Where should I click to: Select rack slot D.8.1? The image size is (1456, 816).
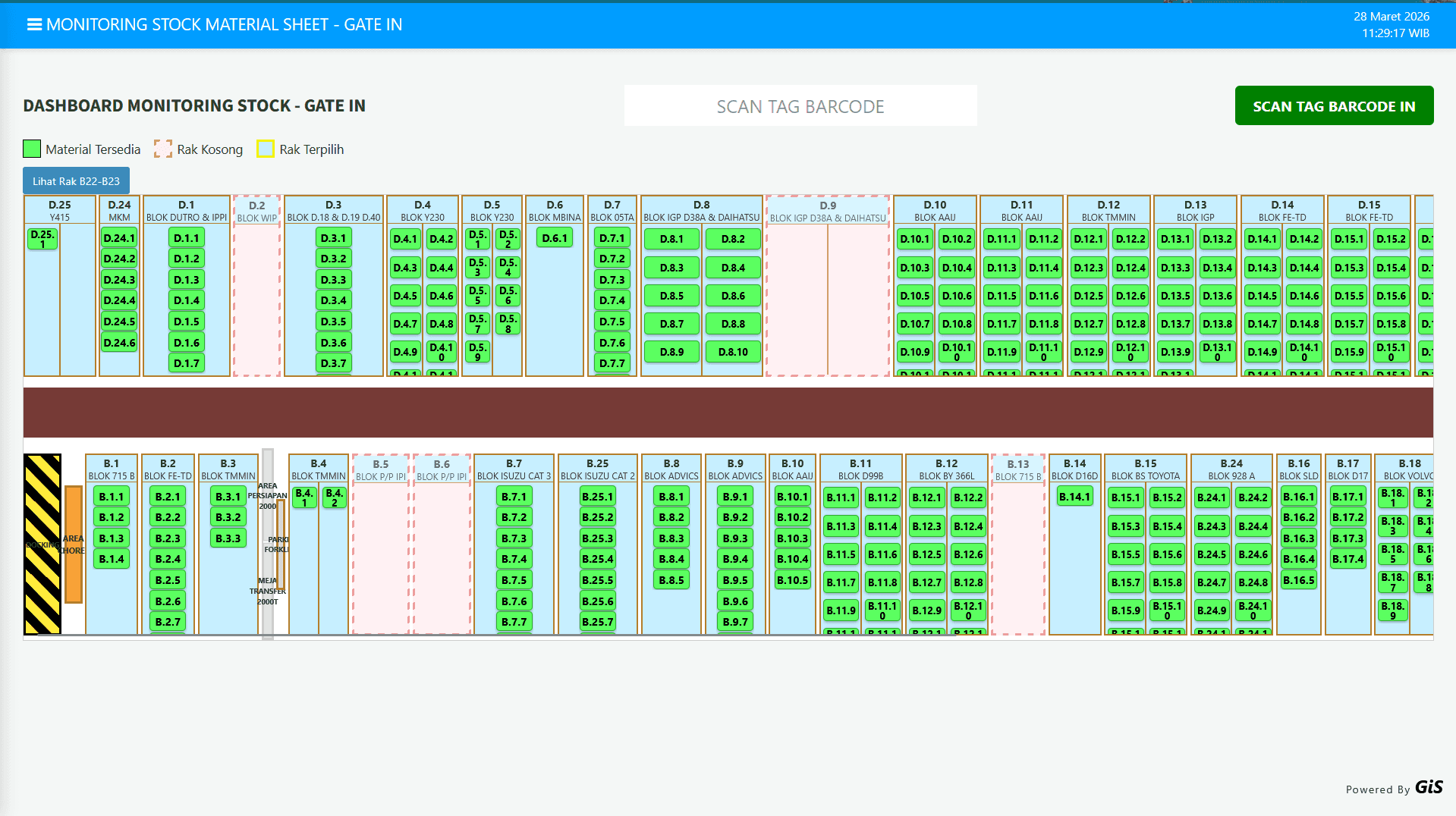671,239
